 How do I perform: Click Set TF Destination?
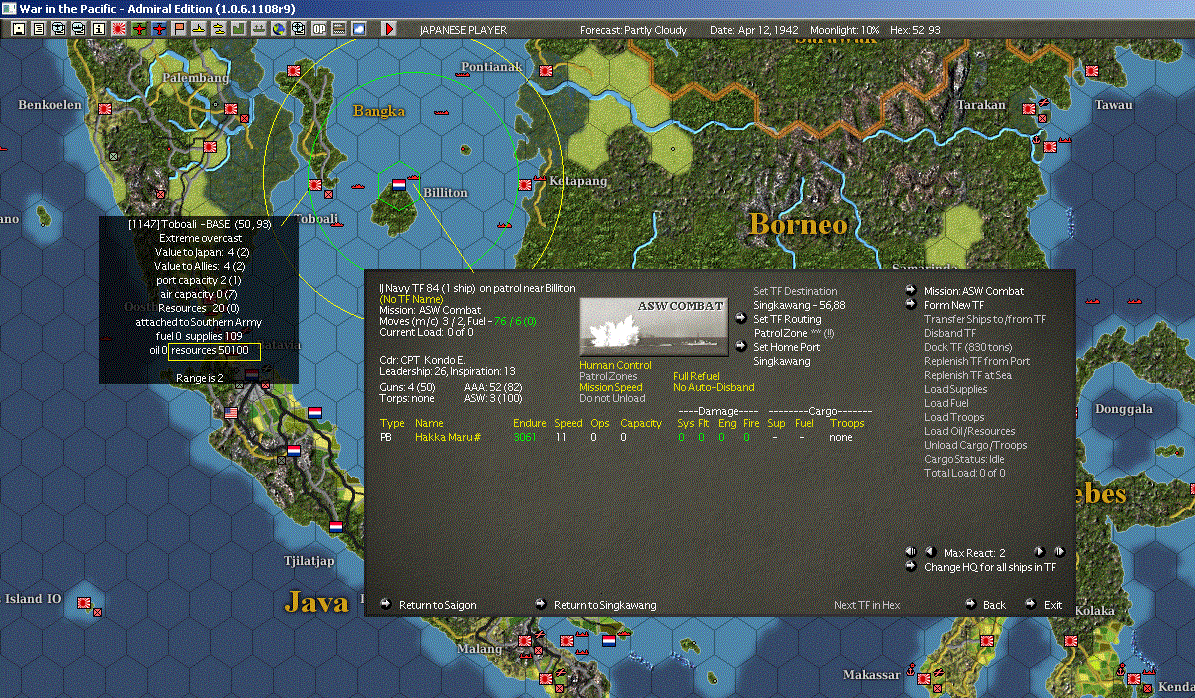[x=795, y=291]
